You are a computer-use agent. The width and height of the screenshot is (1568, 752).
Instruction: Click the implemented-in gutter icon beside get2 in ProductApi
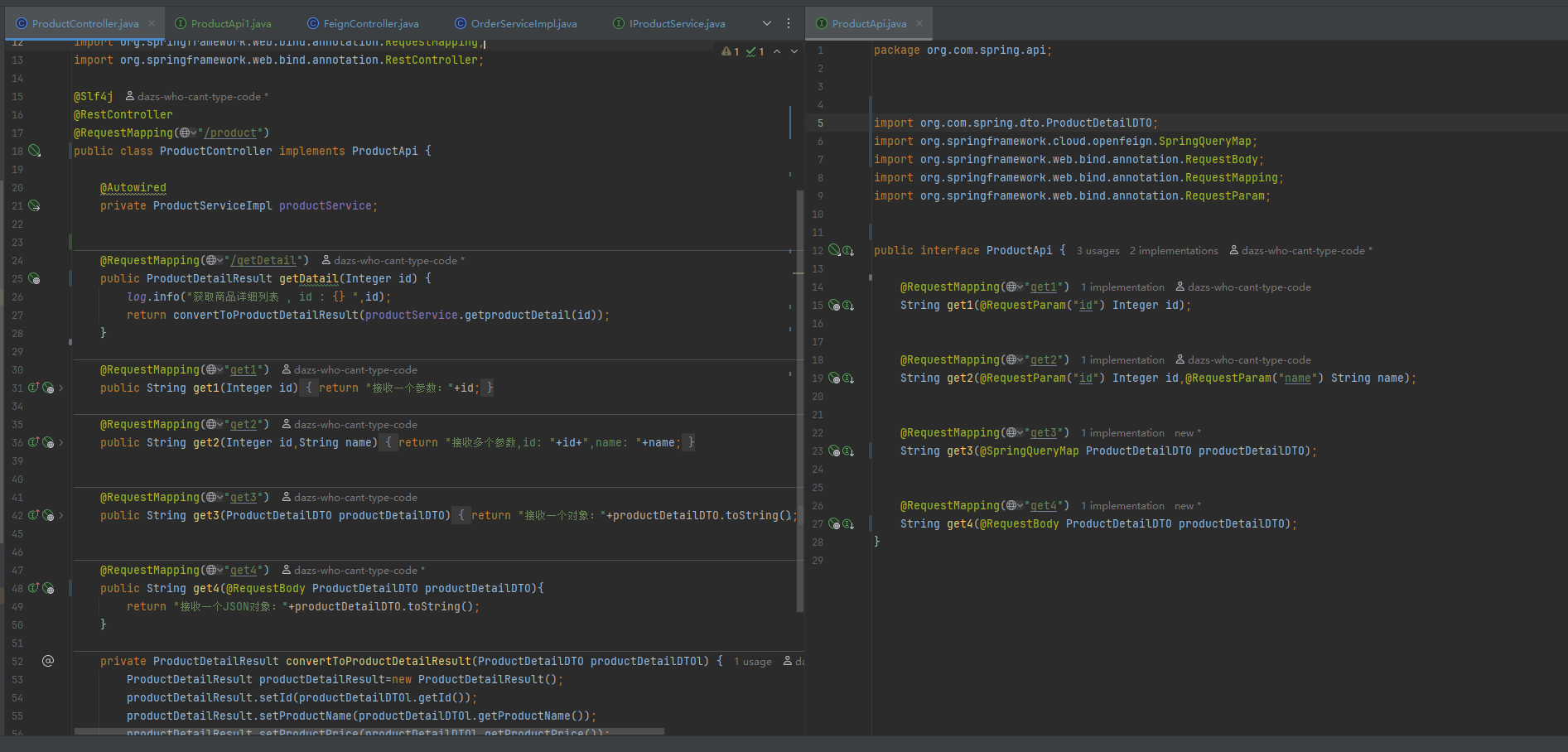click(x=848, y=378)
